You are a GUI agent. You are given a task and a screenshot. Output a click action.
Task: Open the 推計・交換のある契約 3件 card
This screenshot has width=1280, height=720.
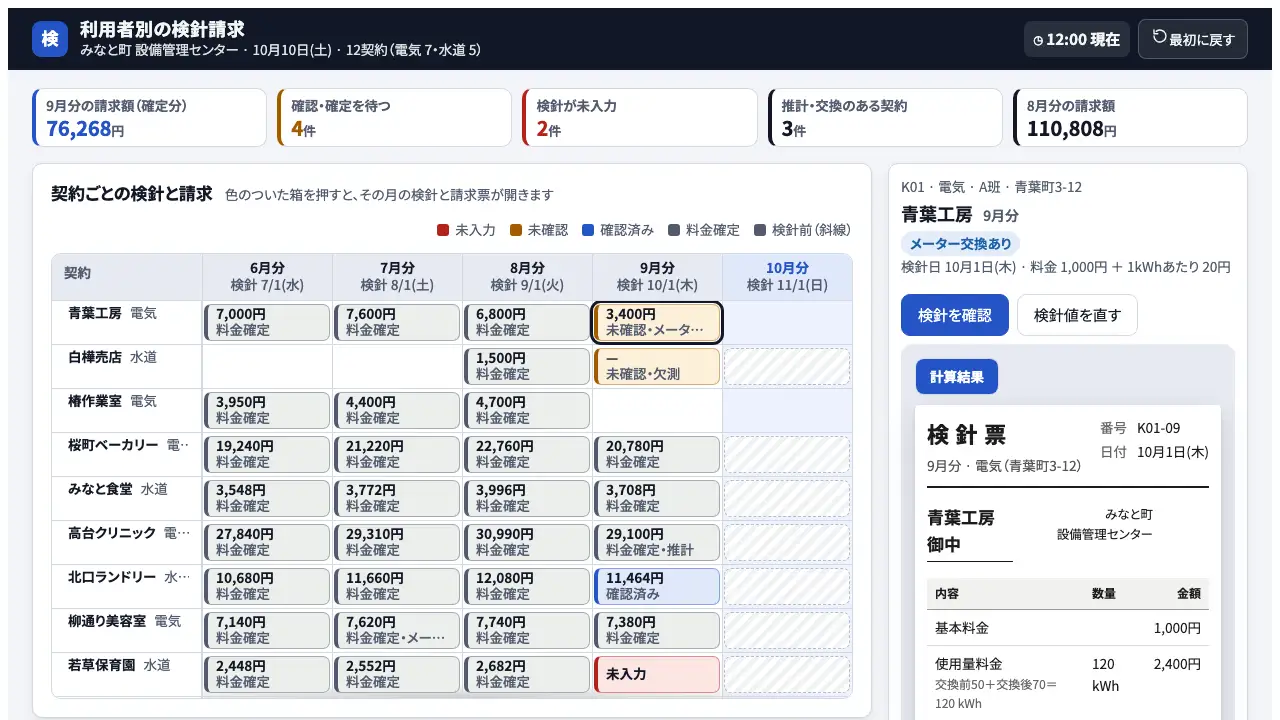pos(885,118)
